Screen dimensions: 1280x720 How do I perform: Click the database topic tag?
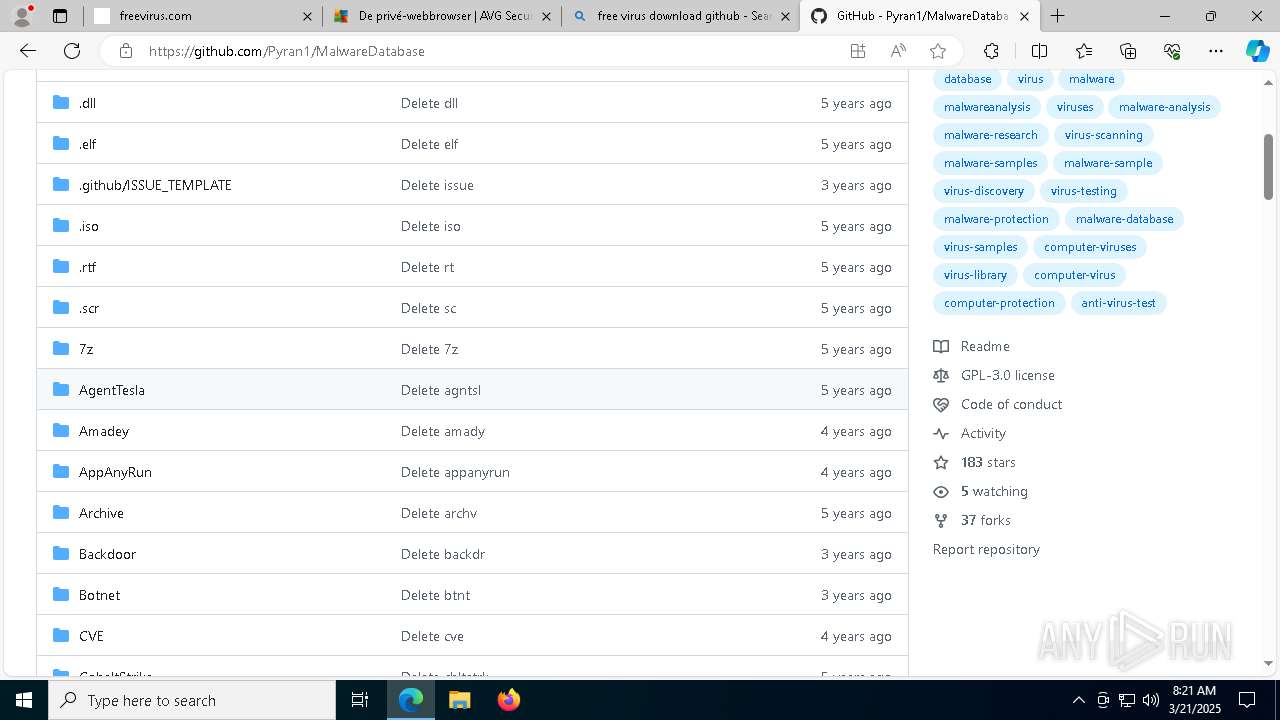pos(967,79)
